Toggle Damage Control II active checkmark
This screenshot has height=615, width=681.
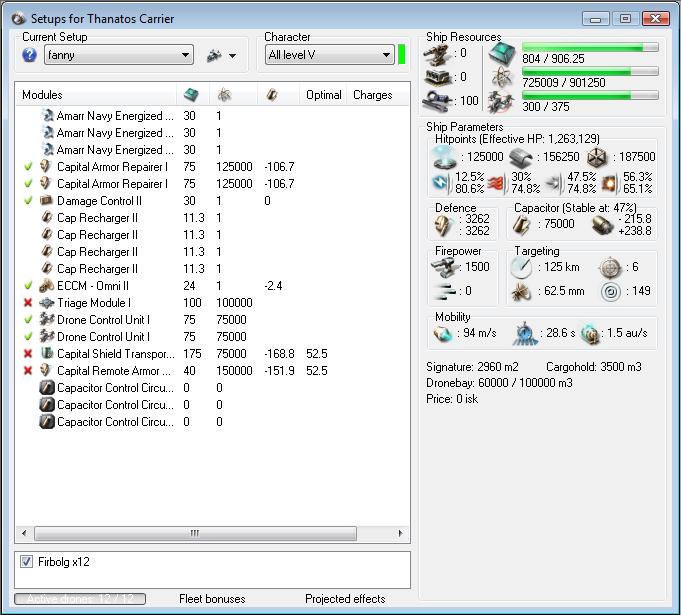(28, 201)
